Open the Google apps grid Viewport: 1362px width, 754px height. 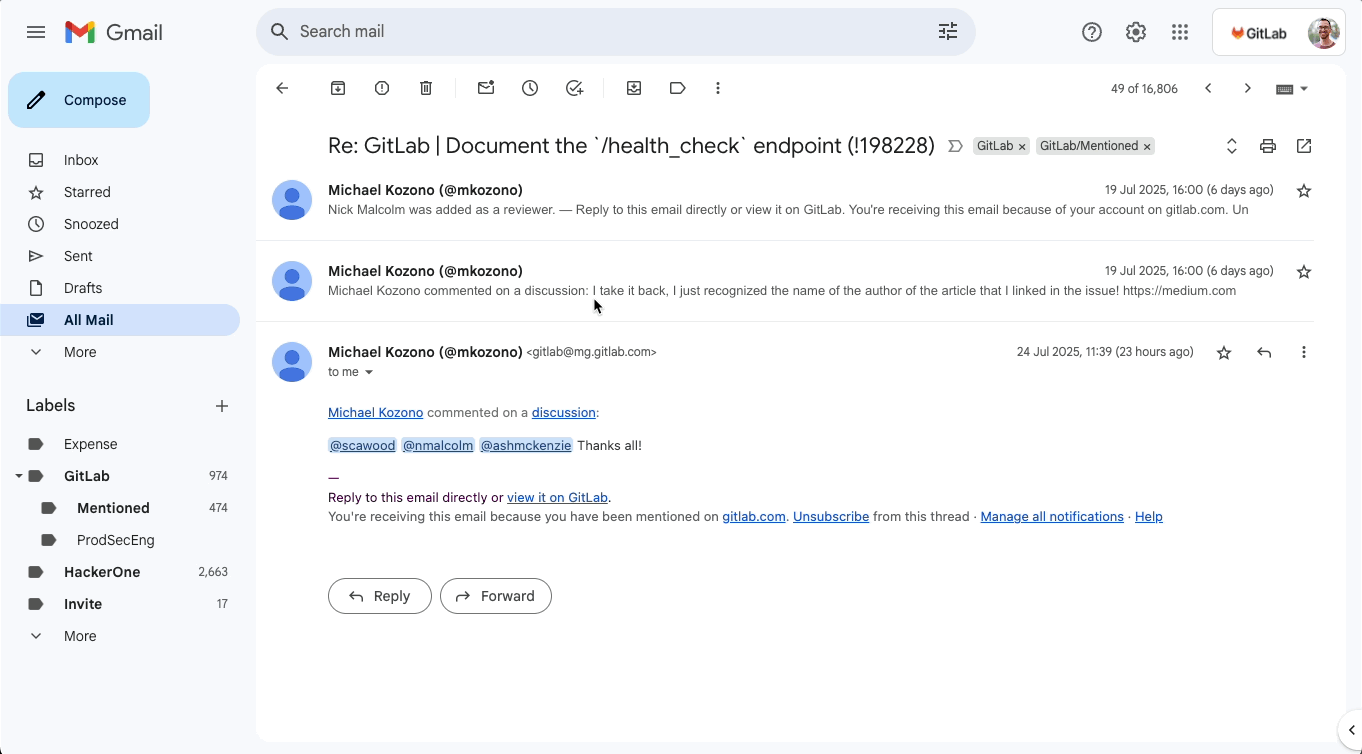click(1180, 32)
